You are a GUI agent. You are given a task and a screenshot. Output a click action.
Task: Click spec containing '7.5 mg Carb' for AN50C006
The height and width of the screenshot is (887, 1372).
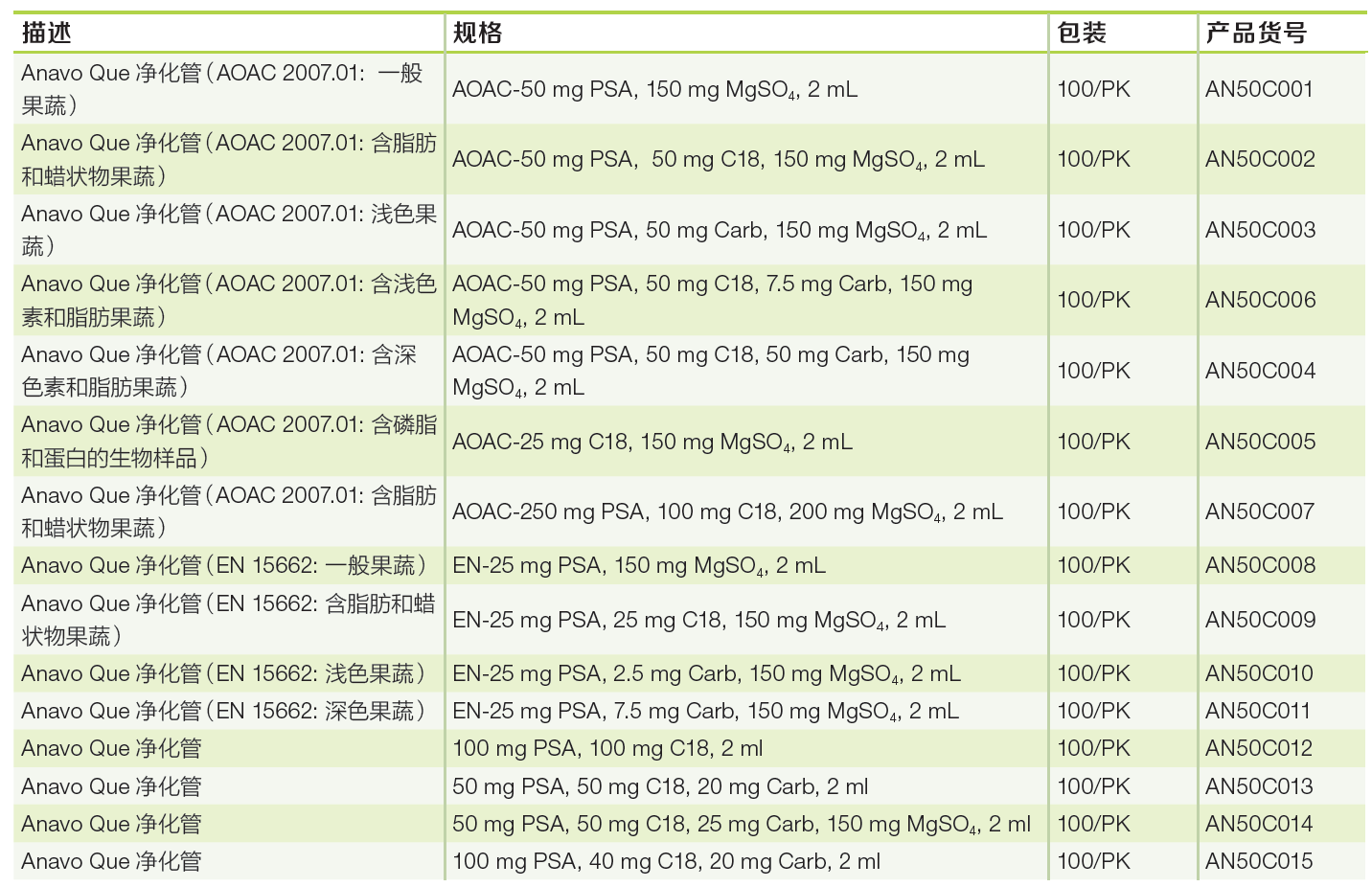(713, 300)
